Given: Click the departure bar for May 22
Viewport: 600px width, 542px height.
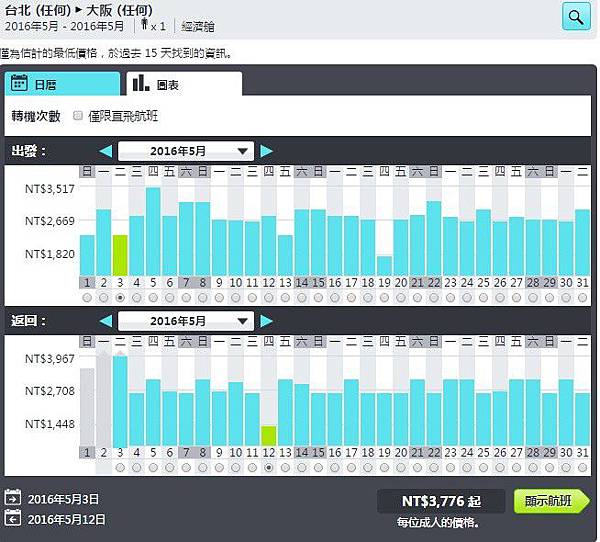Looking at the screenshot, I should click(434, 238).
